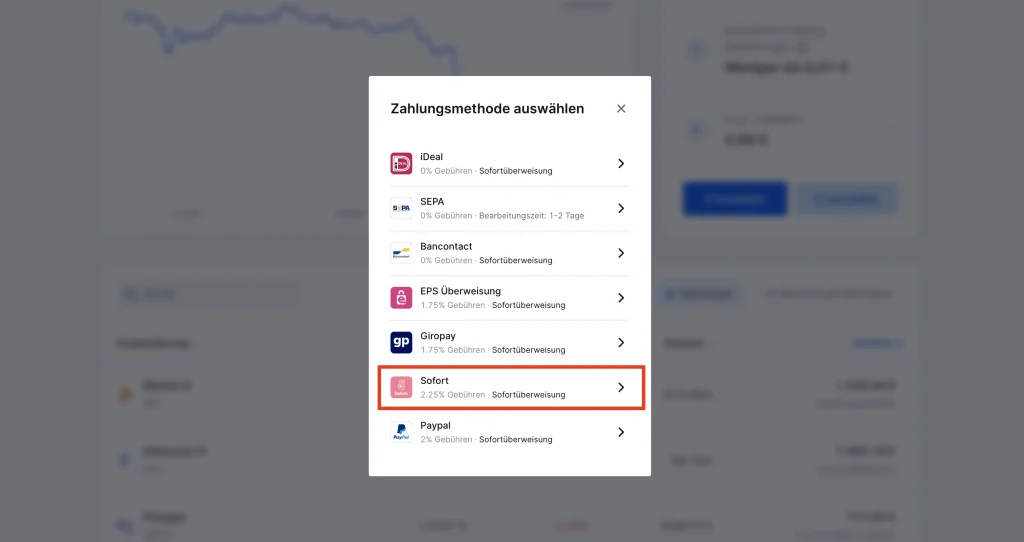This screenshot has height=542, width=1024.
Task: Hit the arrow beside EPS Überweisung
Action: [x=621, y=298]
